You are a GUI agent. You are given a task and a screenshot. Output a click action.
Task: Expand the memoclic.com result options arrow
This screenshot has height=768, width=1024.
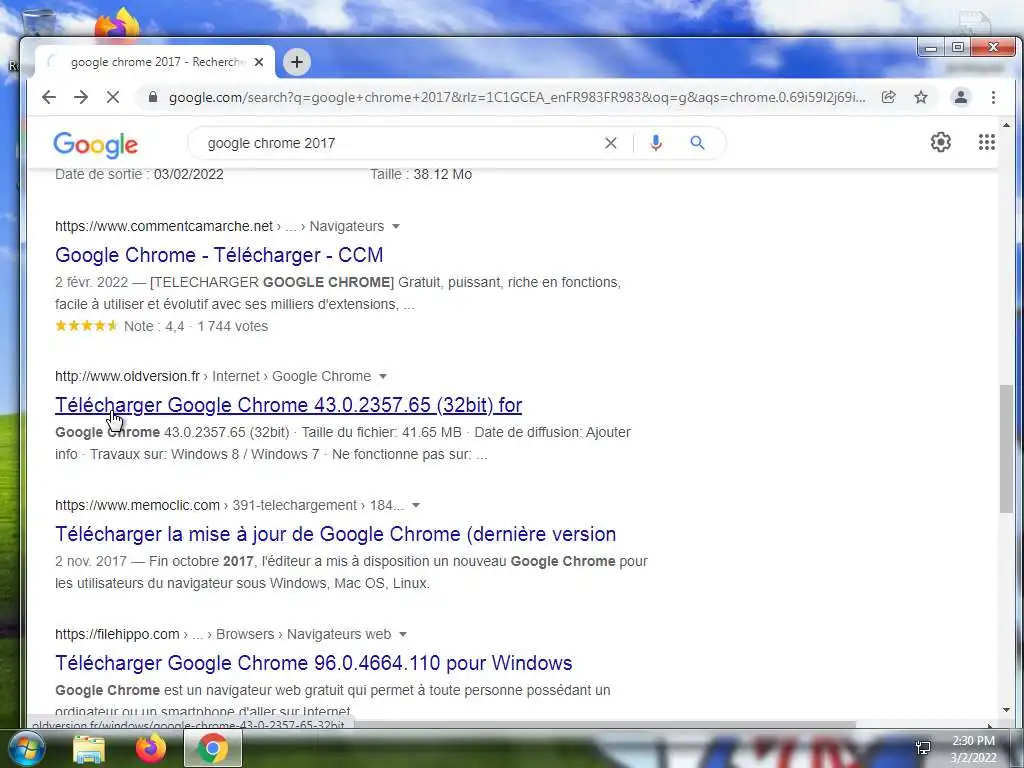click(x=416, y=505)
